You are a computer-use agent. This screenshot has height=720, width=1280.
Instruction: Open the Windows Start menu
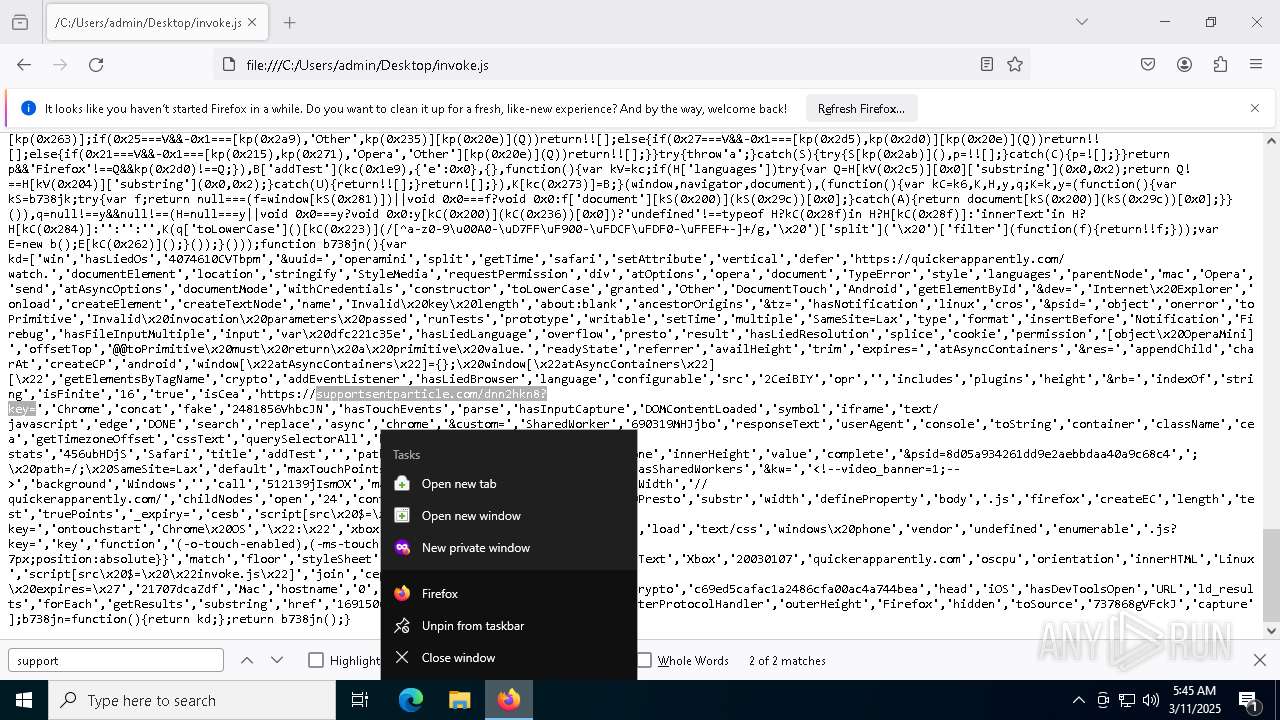click(24, 700)
